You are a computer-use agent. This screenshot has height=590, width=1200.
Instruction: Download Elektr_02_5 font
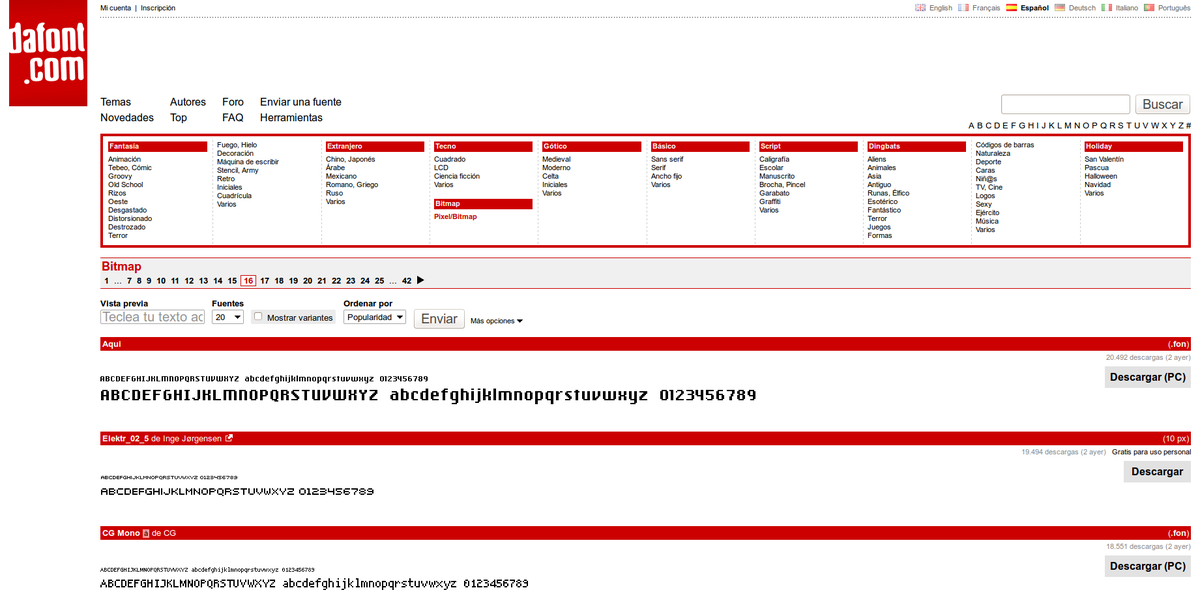point(1157,472)
